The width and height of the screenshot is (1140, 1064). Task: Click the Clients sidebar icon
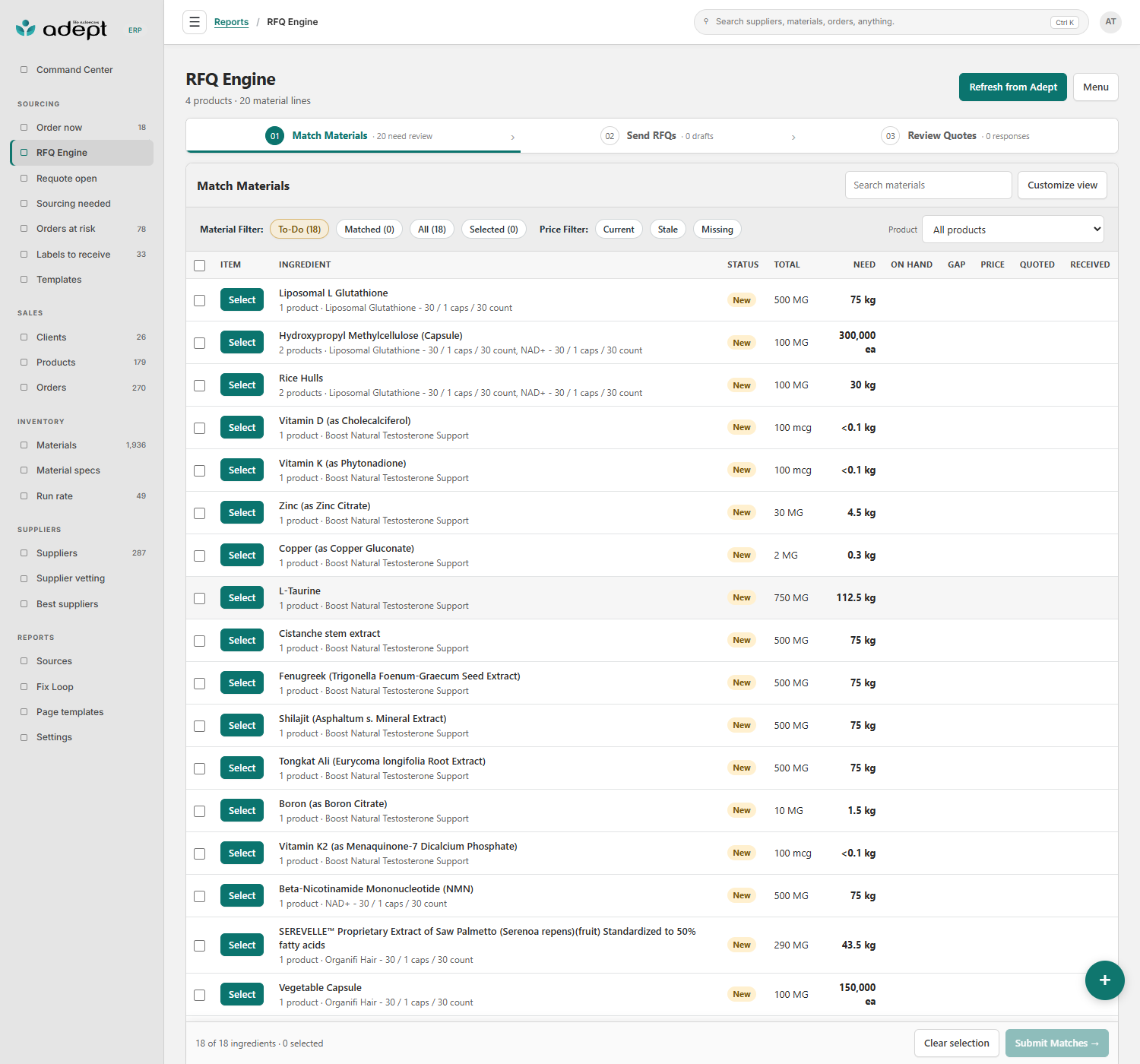pyautogui.click(x=24, y=337)
